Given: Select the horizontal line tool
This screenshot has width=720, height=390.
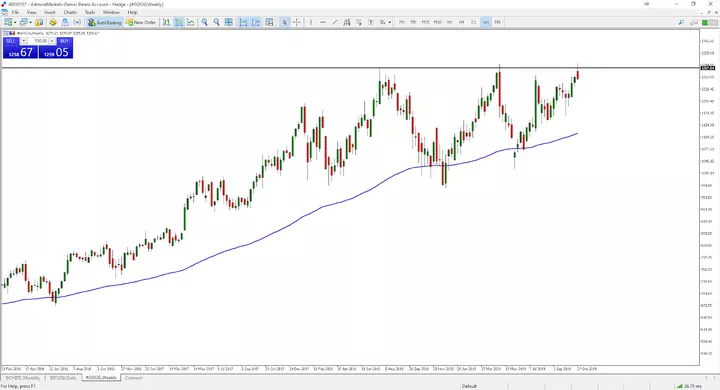Looking at the screenshot, I should tap(323, 22).
